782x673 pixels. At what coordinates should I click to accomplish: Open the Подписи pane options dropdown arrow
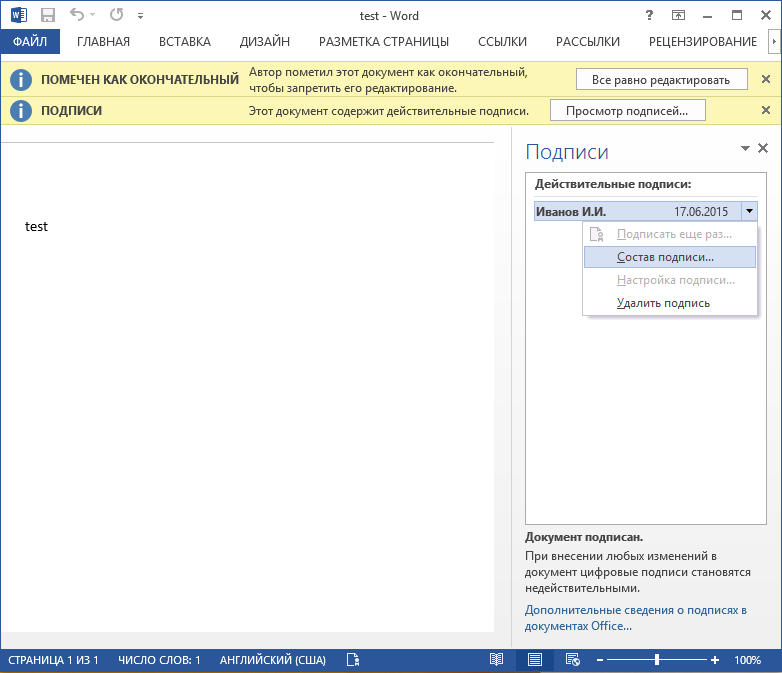click(x=744, y=148)
